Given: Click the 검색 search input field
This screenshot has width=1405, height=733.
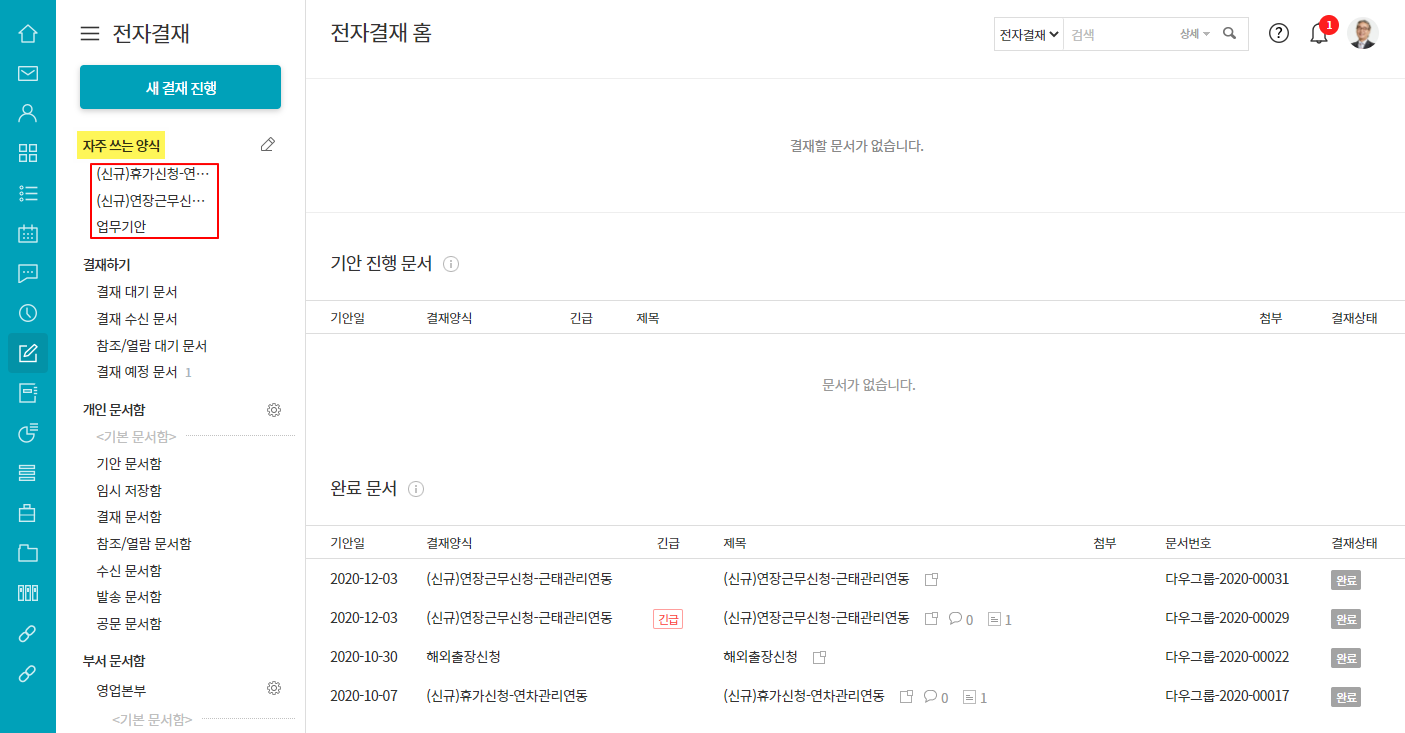Looking at the screenshot, I should [x=1120, y=34].
